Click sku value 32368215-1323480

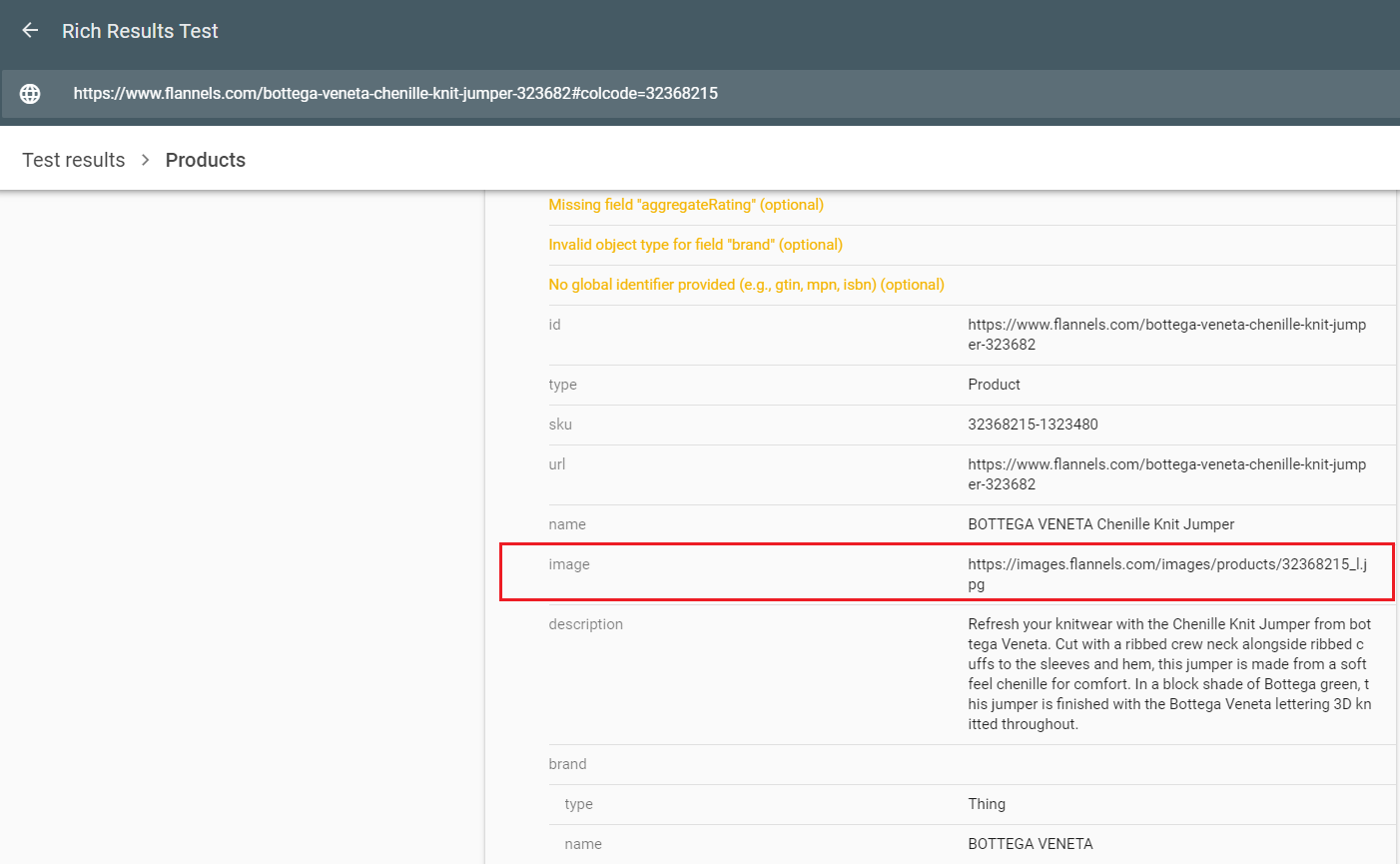pos(1033,425)
